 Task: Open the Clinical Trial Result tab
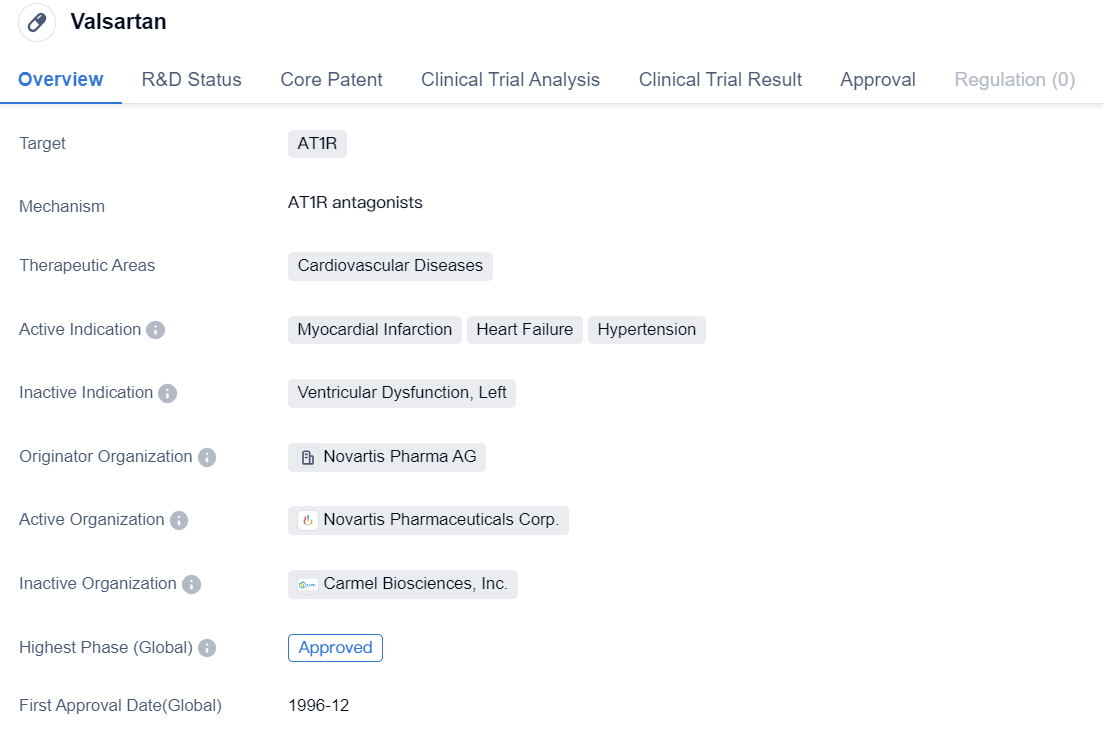point(720,80)
